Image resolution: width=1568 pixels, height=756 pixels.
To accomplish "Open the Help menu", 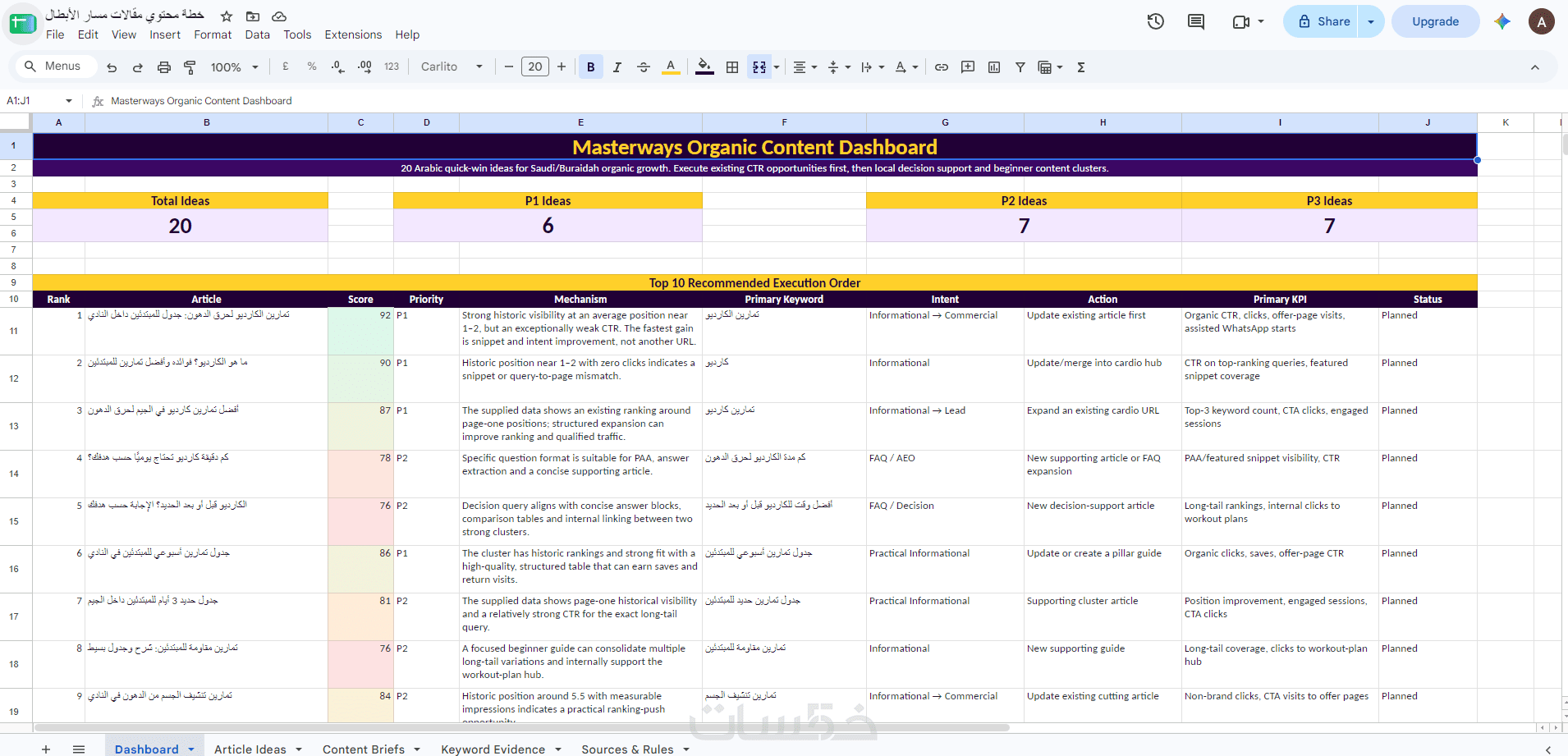I will (x=407, y=34).
